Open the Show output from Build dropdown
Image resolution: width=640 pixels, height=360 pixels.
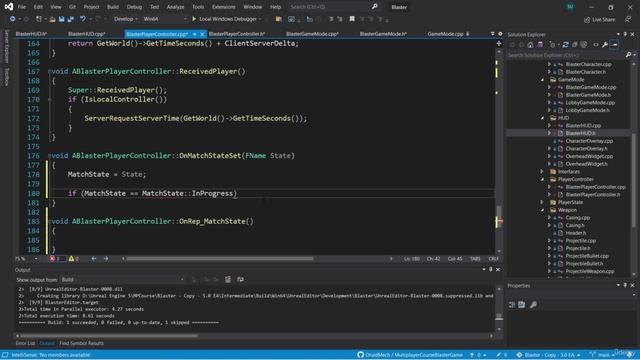122,280
